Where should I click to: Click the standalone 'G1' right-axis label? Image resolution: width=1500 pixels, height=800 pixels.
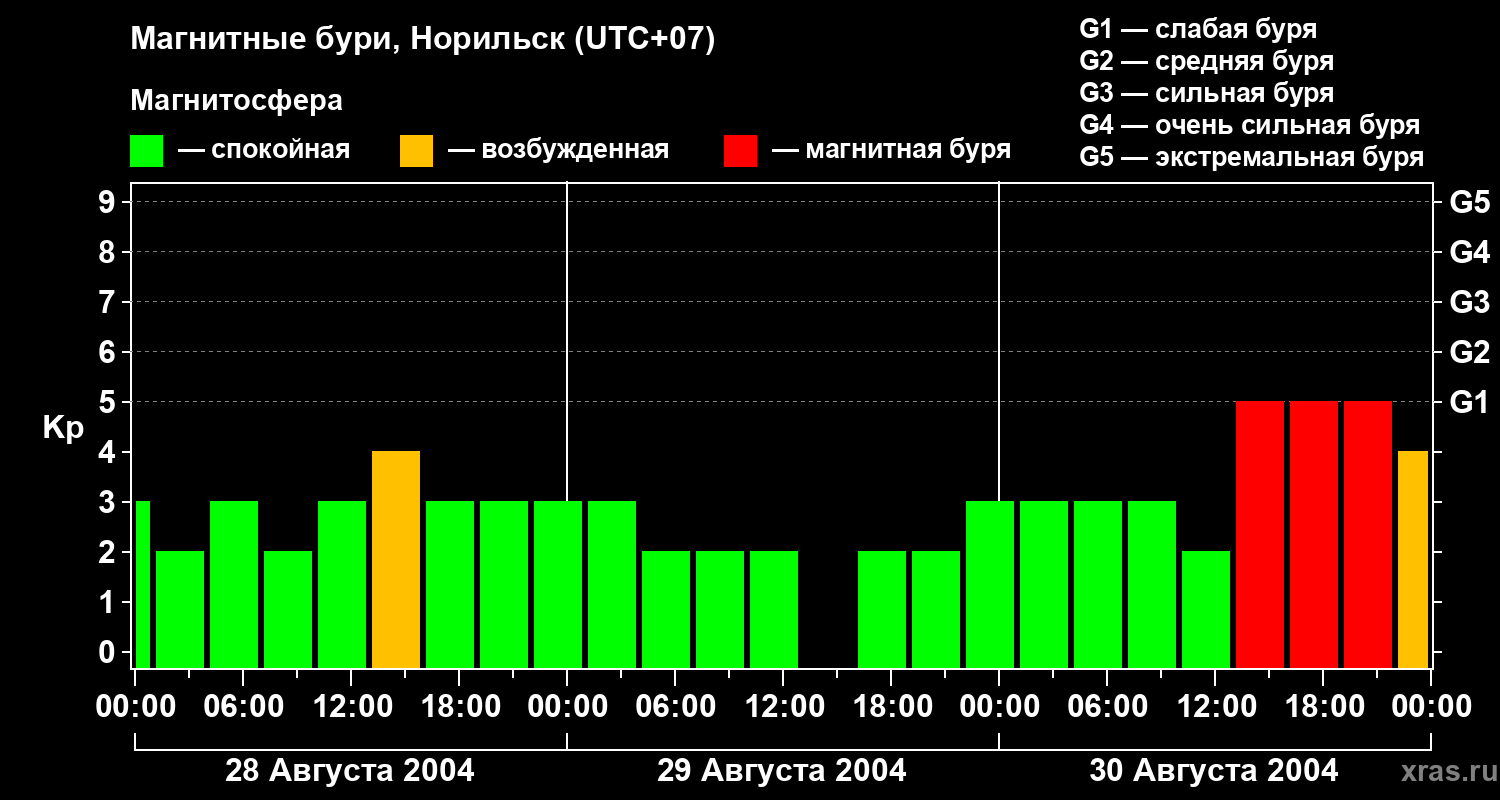(x=1470, y=402)
